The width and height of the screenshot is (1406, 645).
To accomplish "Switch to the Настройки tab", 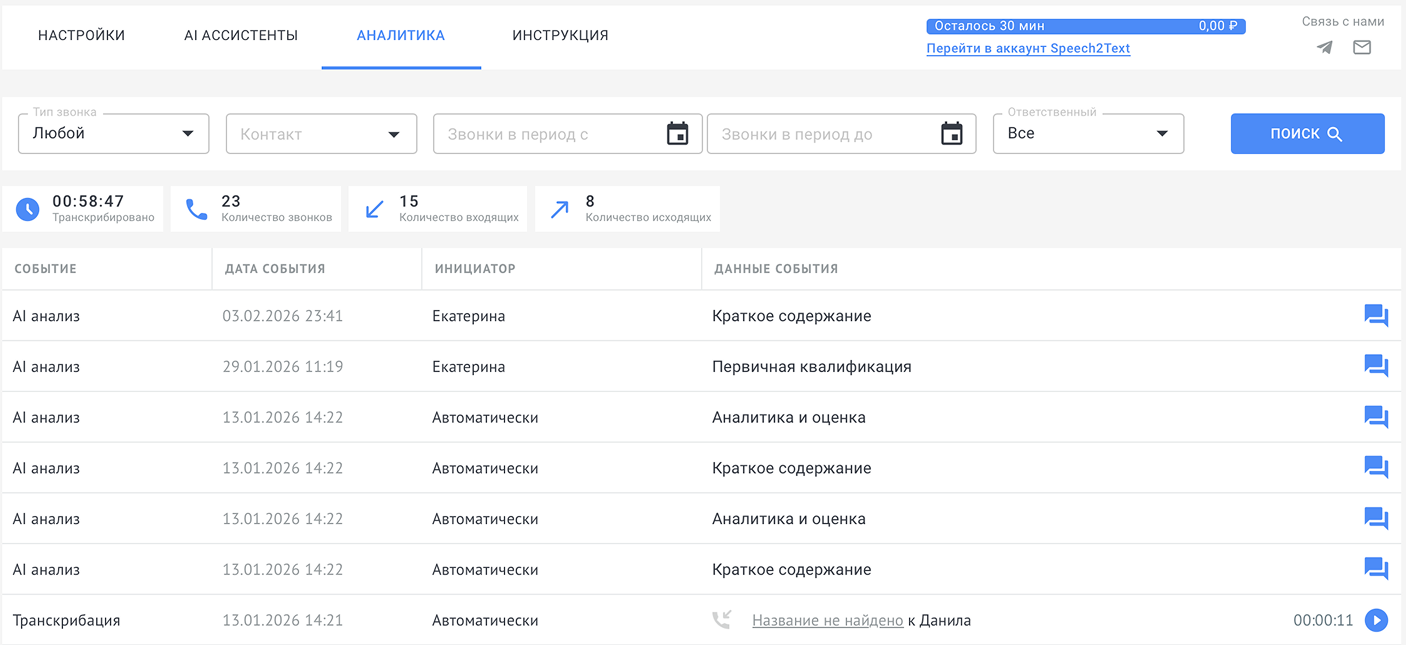I will tap(81, 36).
